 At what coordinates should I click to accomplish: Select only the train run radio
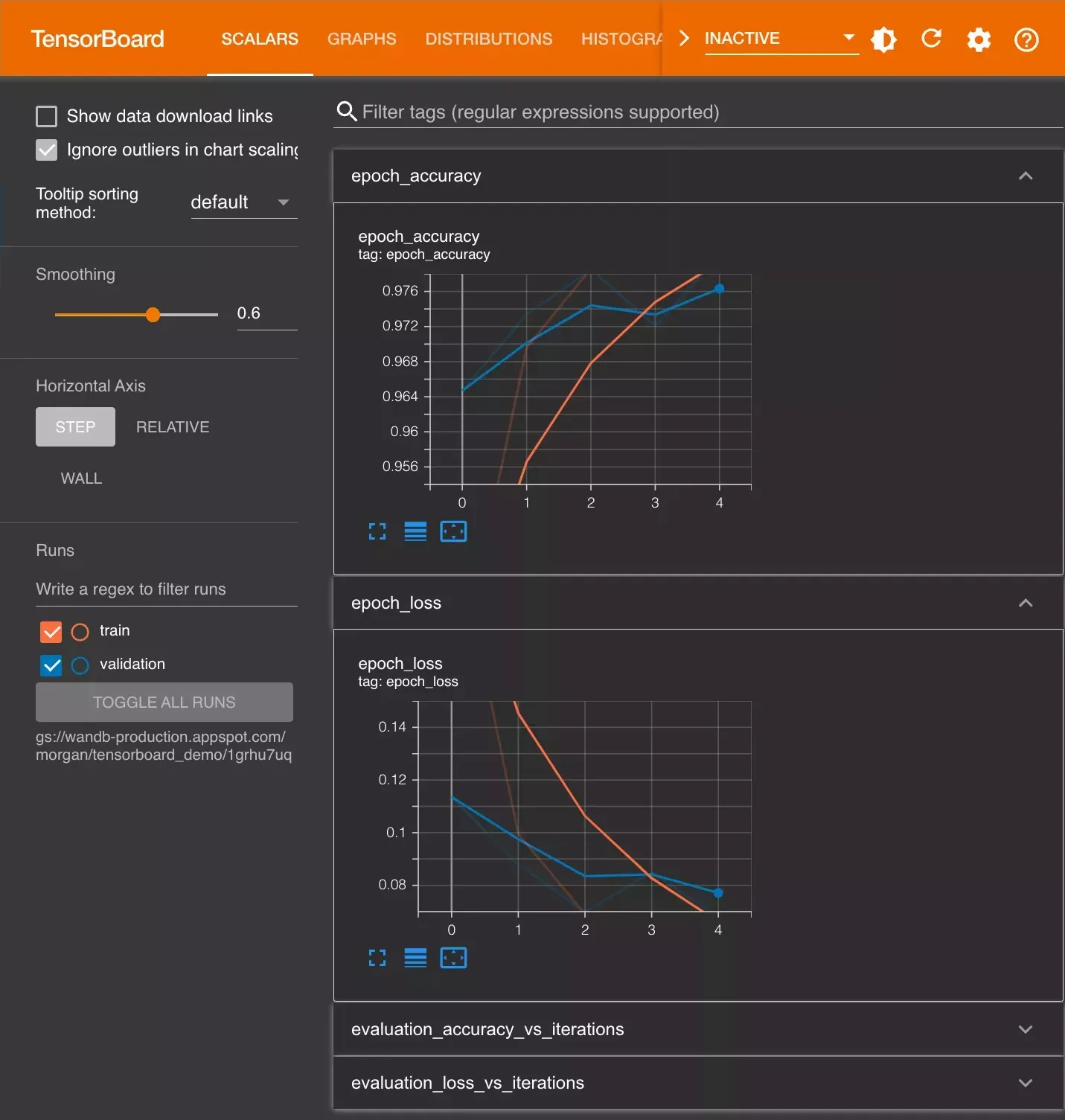click(80, 632)
